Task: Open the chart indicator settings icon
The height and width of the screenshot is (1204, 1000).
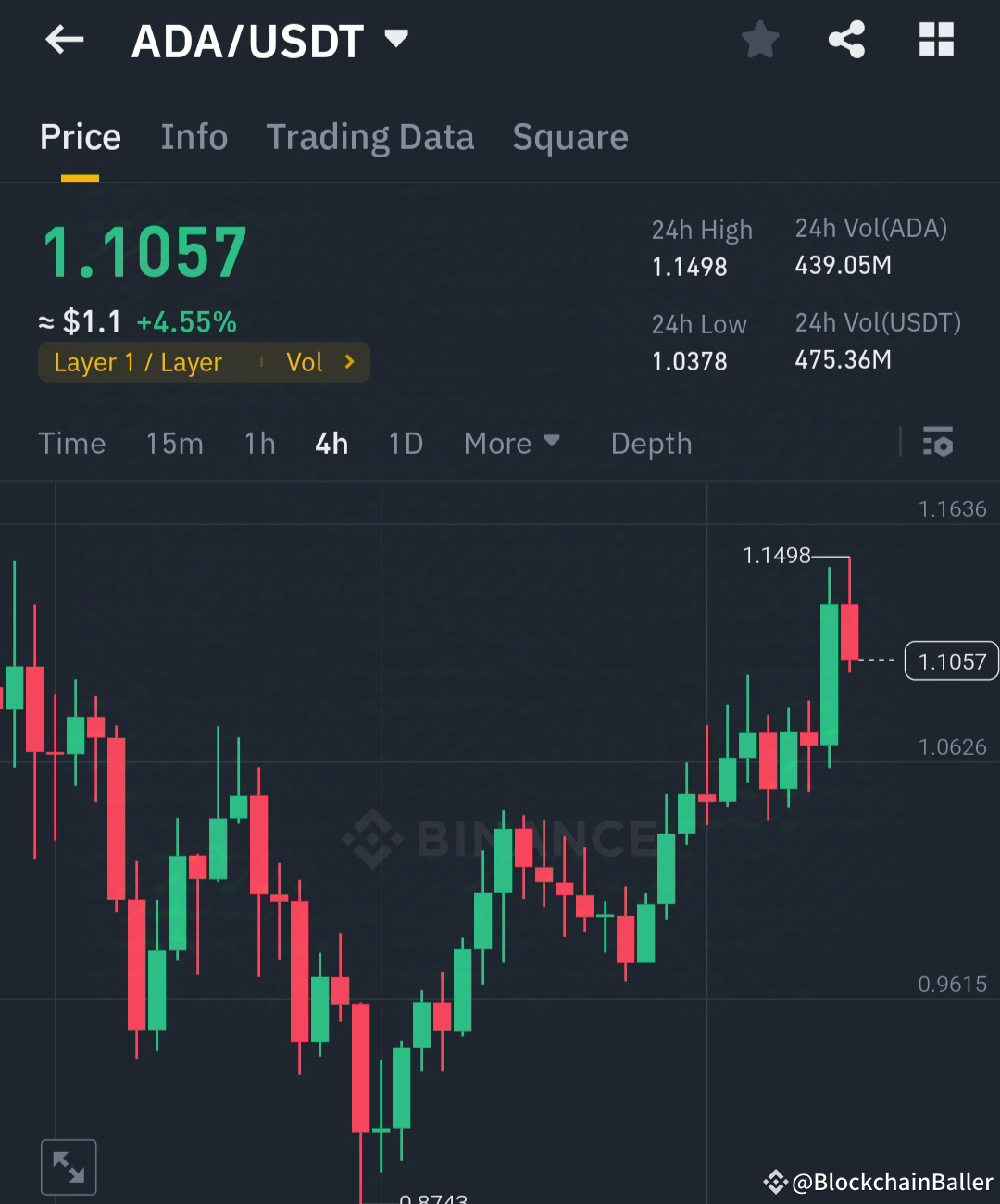Action: [x=939, y=443]
